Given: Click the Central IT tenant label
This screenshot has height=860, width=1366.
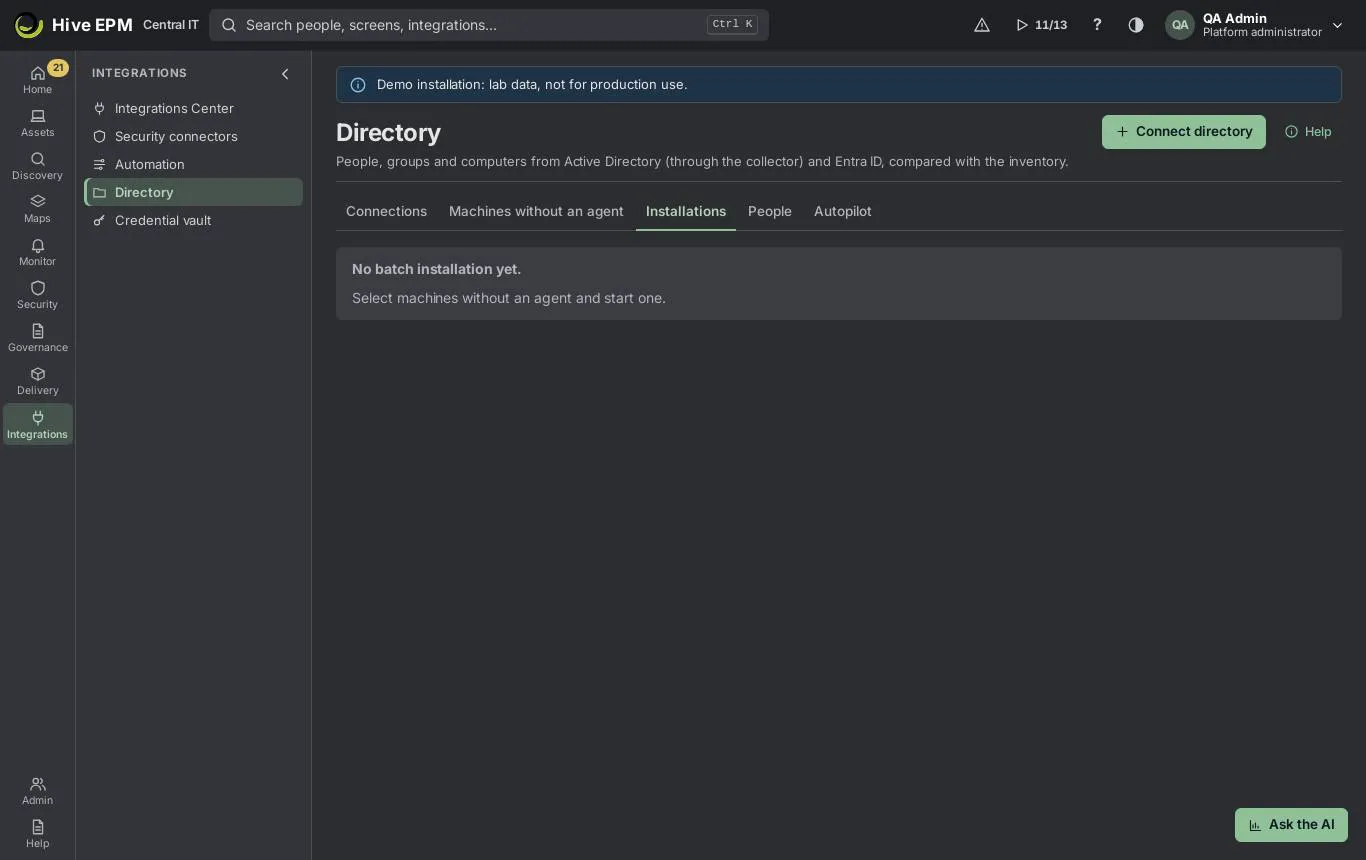Looking at the screenshot, I should 171,25.
